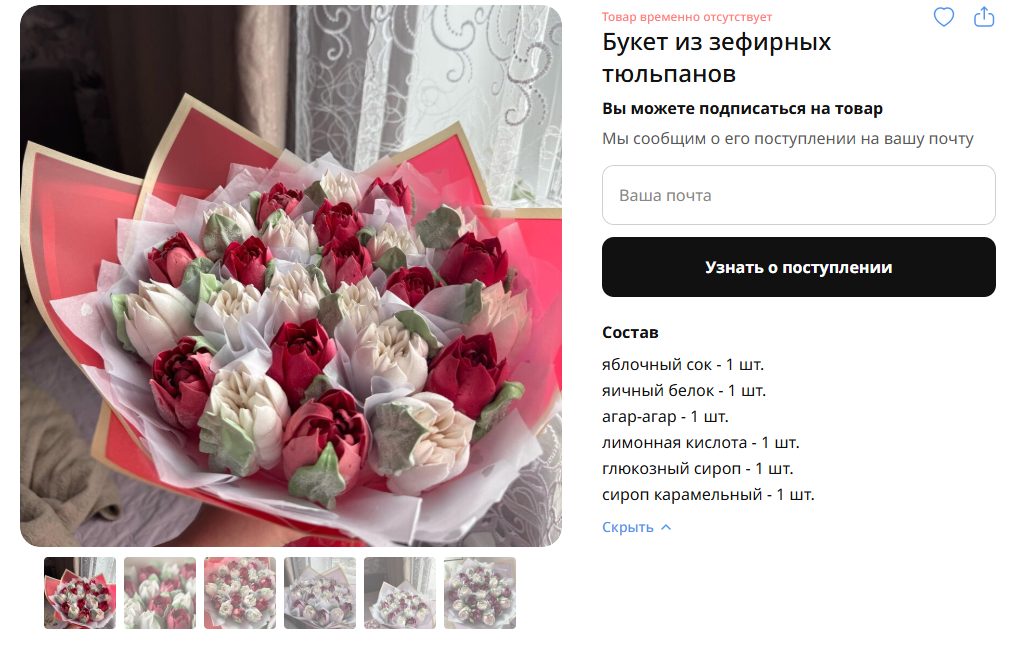Click the share icon
Image resolution: width=1029 pixels, height=660 pixels.
(984, 17)
